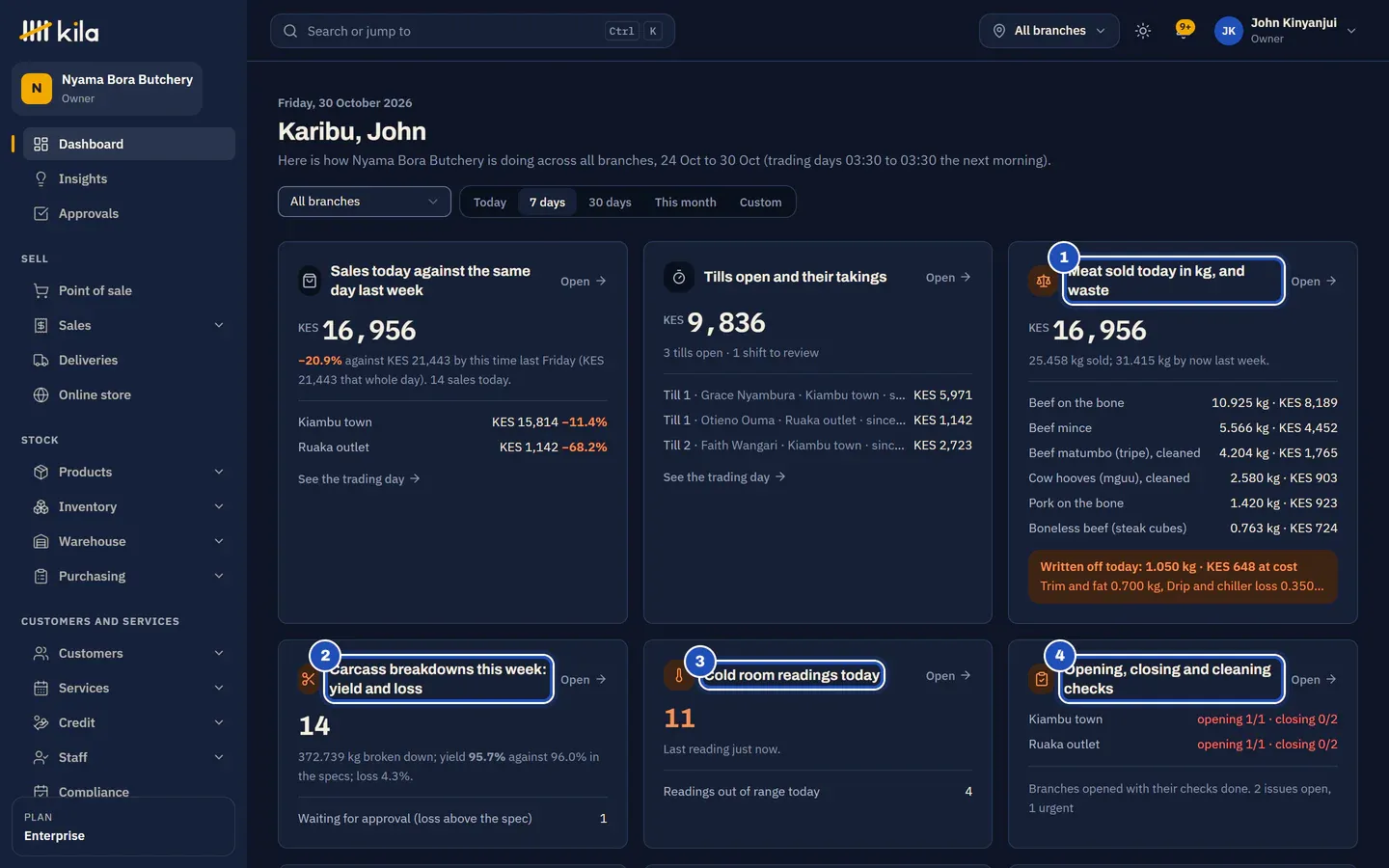
Task: Expand the Sales menu chevron
Action: pos(219,325)
